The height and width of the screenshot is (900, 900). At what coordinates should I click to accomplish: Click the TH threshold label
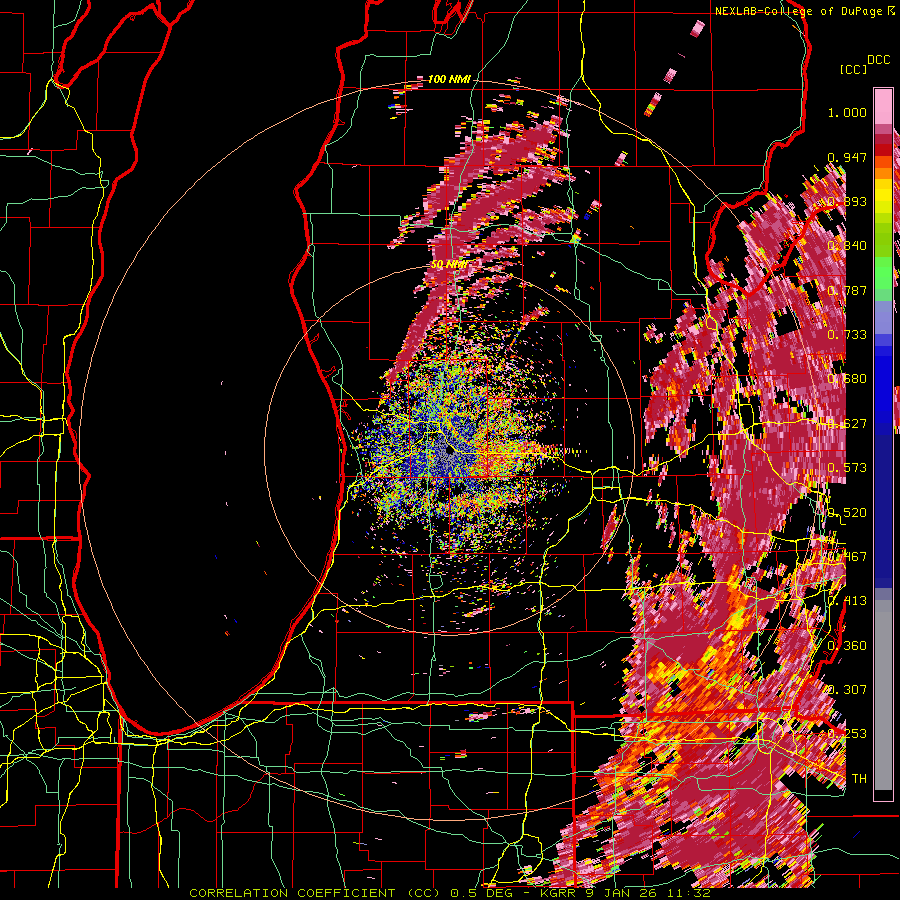pos(859,779)
